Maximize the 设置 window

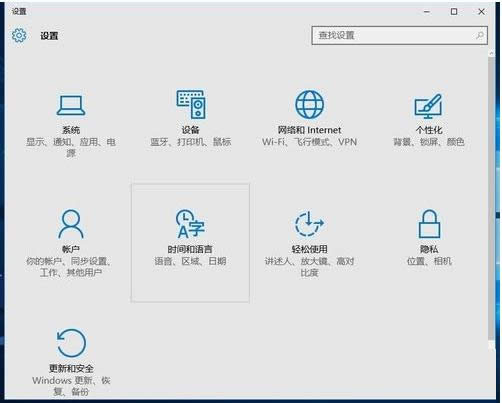pos(454,12)
